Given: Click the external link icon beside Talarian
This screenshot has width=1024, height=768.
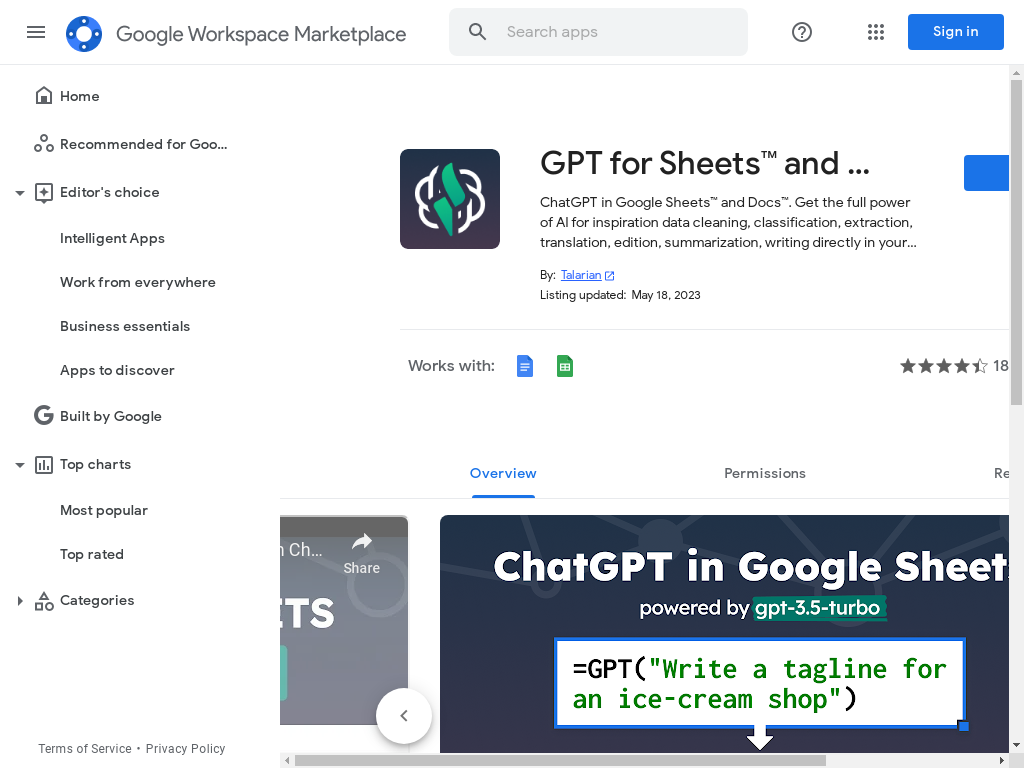Looking at the screenshot, I should 609,276.
